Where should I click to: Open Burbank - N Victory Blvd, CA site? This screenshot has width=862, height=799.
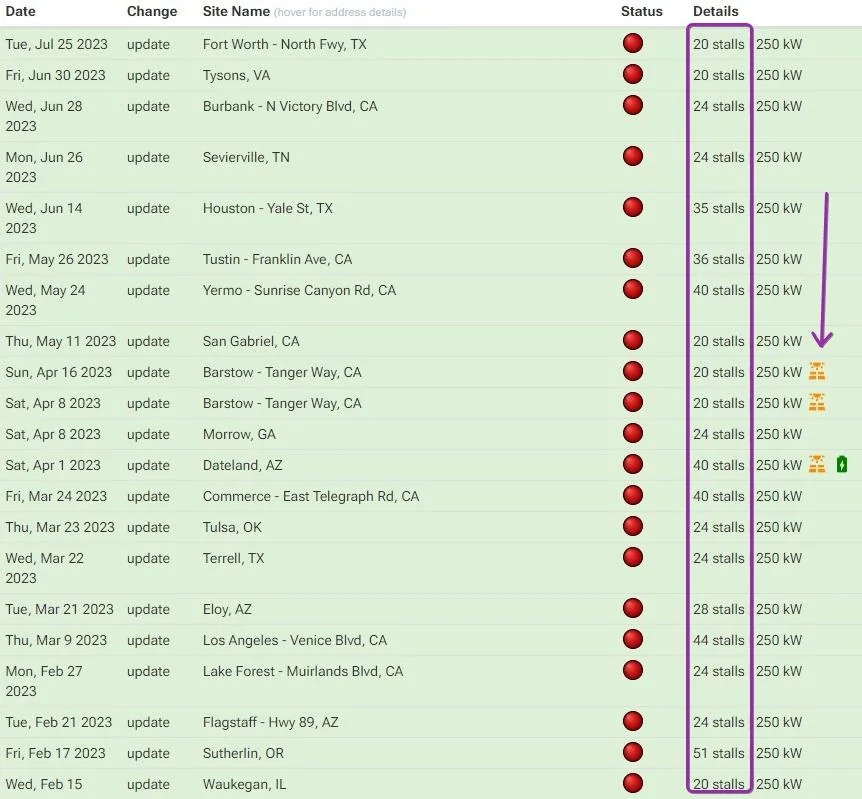(x=290, y=106)
